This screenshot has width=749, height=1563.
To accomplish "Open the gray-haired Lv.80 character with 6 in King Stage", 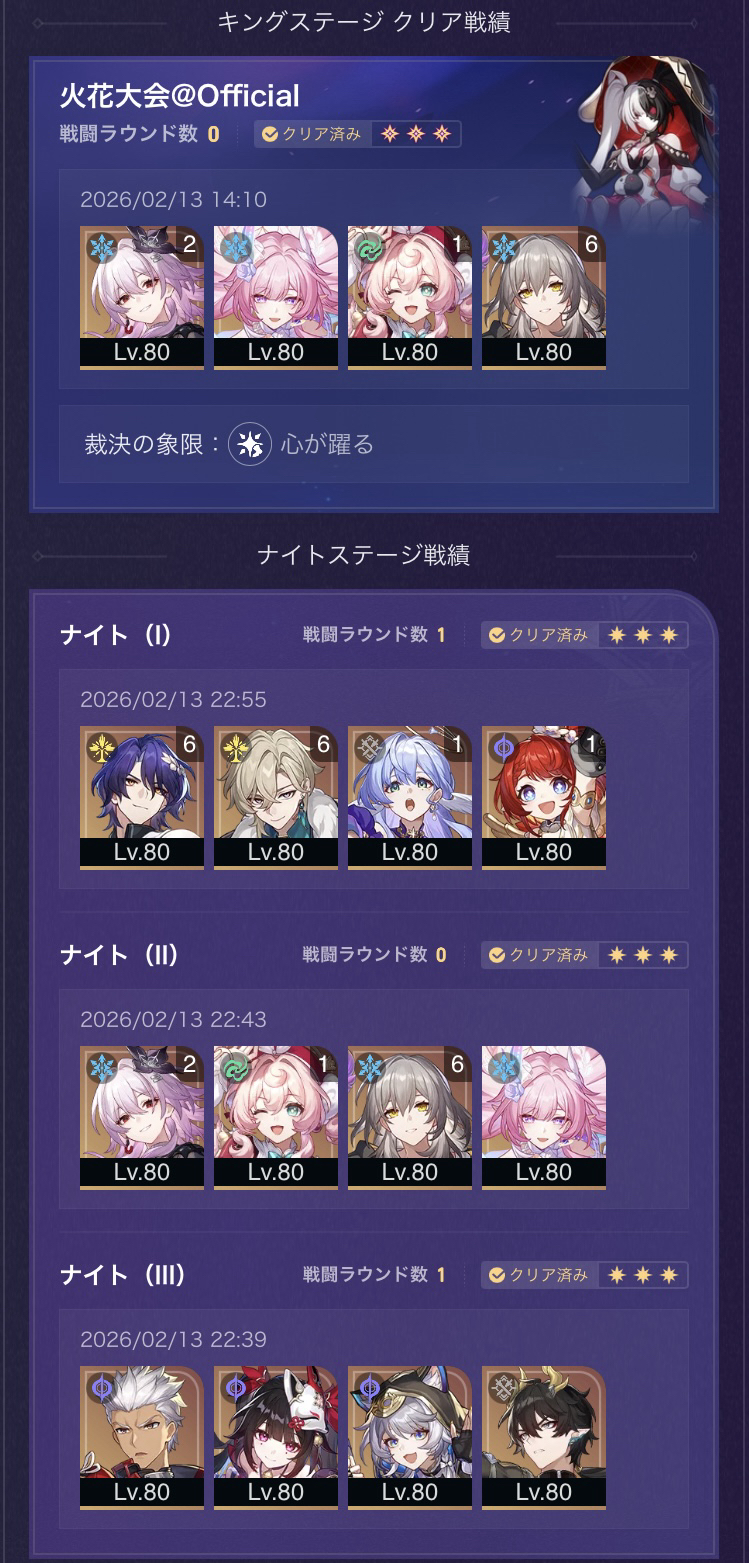I will [x=544, y=297].
